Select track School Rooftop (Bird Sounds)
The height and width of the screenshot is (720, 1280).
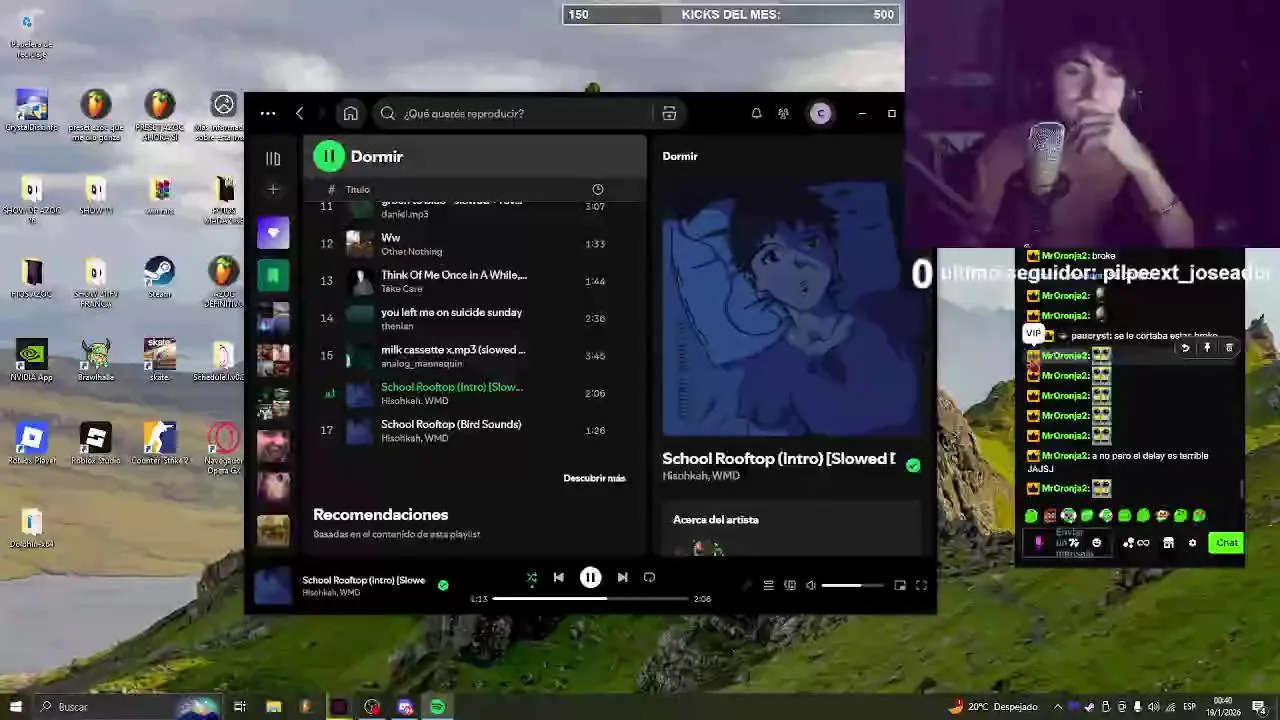tap(475, 430)
